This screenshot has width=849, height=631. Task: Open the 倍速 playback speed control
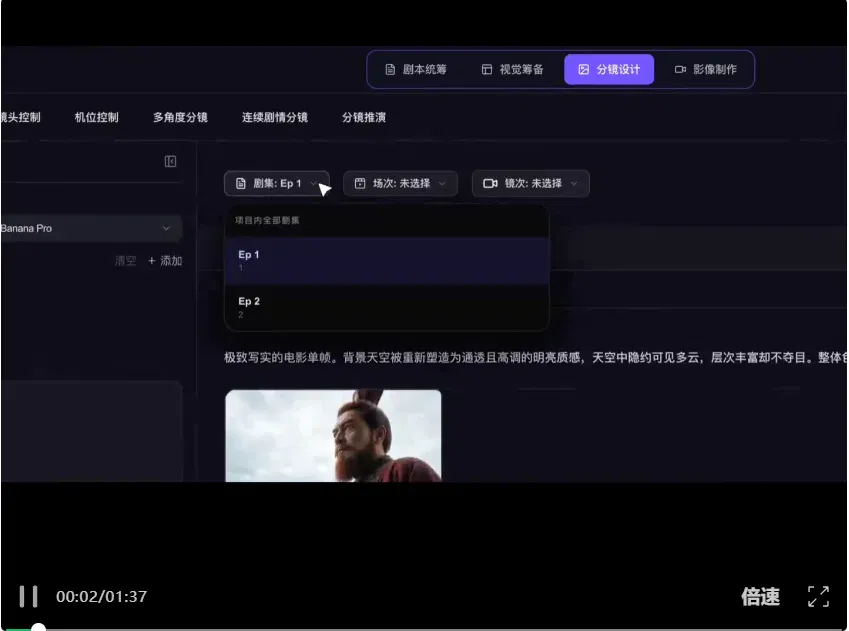click(760, 596)
